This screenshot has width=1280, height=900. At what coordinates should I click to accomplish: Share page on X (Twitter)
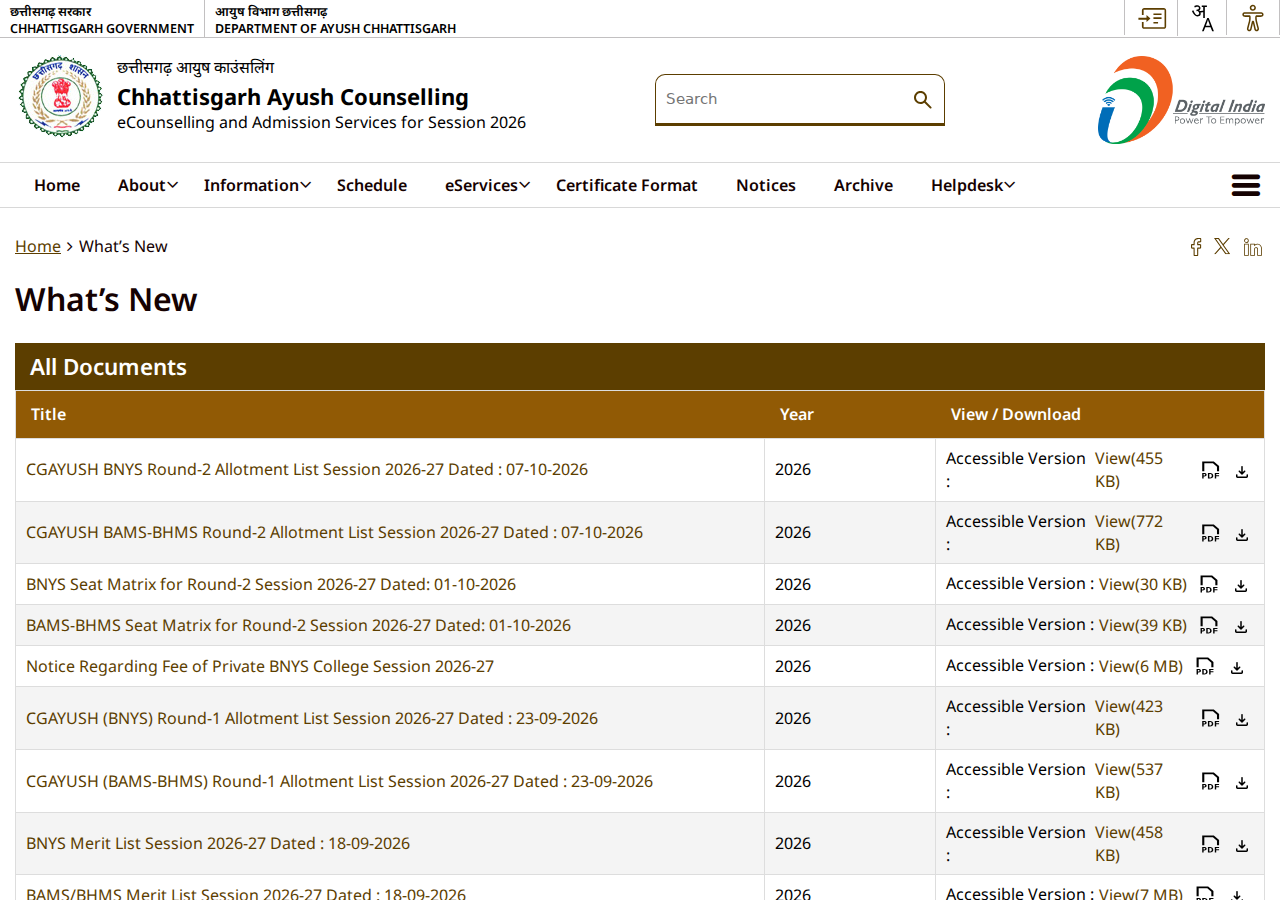pyautogui.click(x=1222, y=246)
